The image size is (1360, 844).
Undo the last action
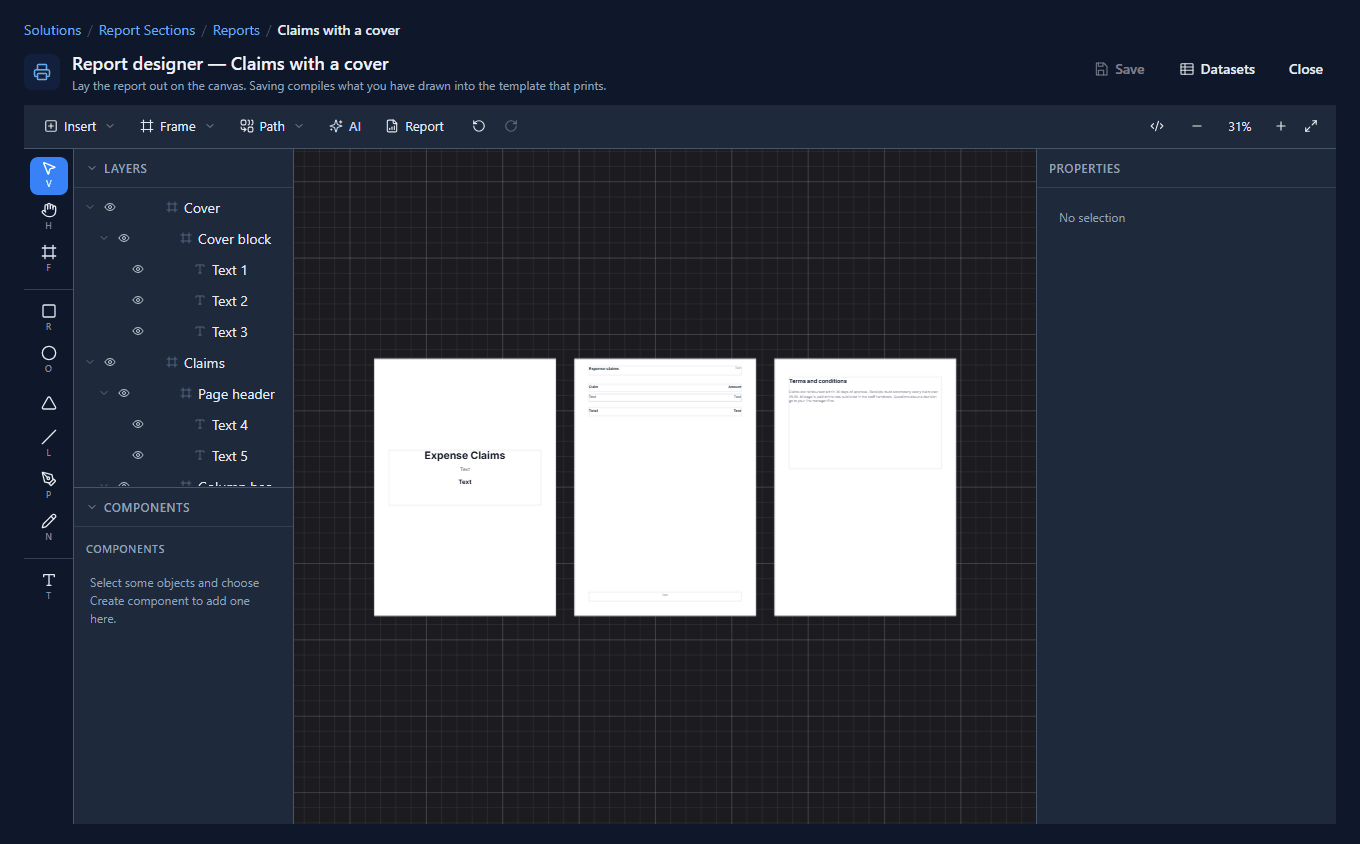[x=479, y=126]
